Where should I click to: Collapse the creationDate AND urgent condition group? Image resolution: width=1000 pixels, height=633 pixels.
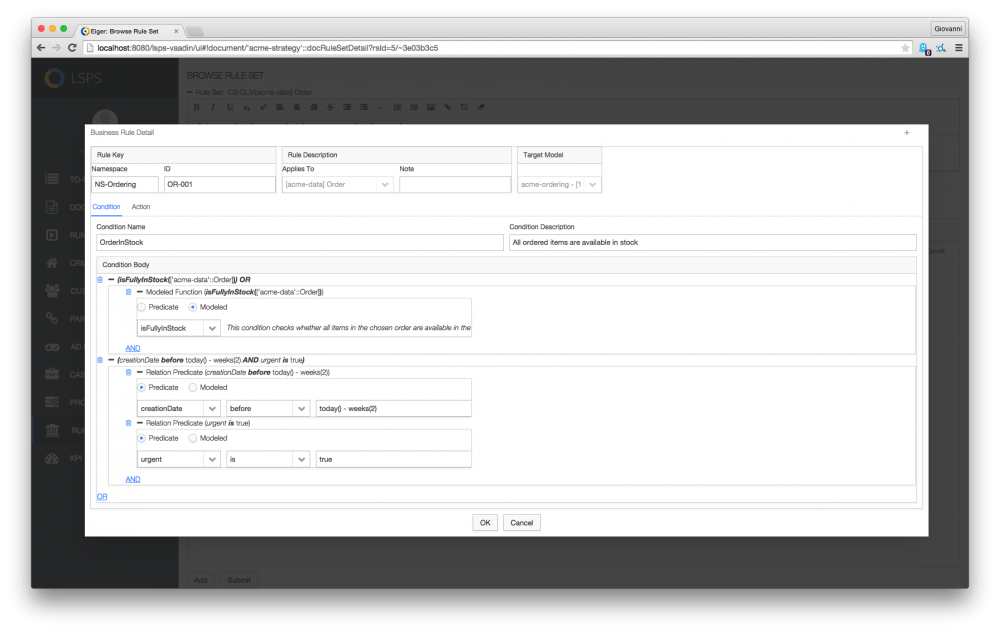[111, 359]
